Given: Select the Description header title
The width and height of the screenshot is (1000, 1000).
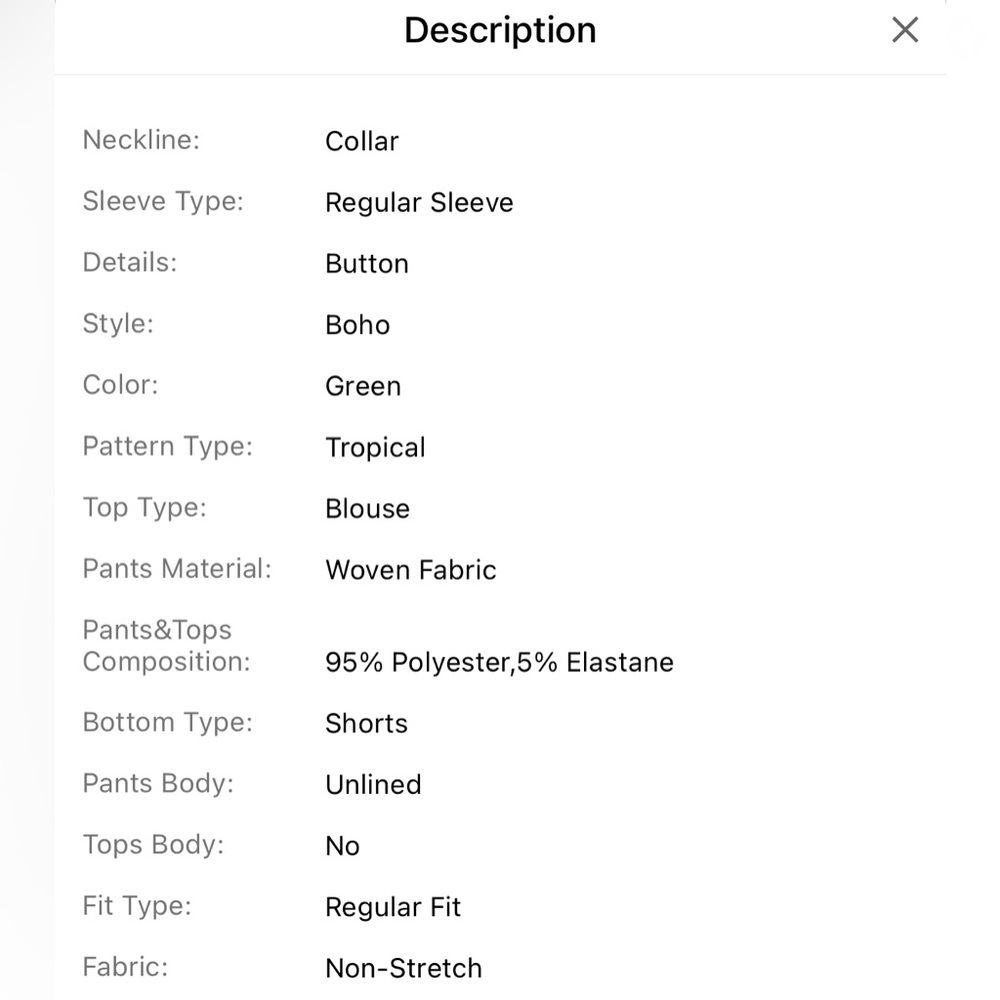Looking at the screenshot, I should point(500,31).
